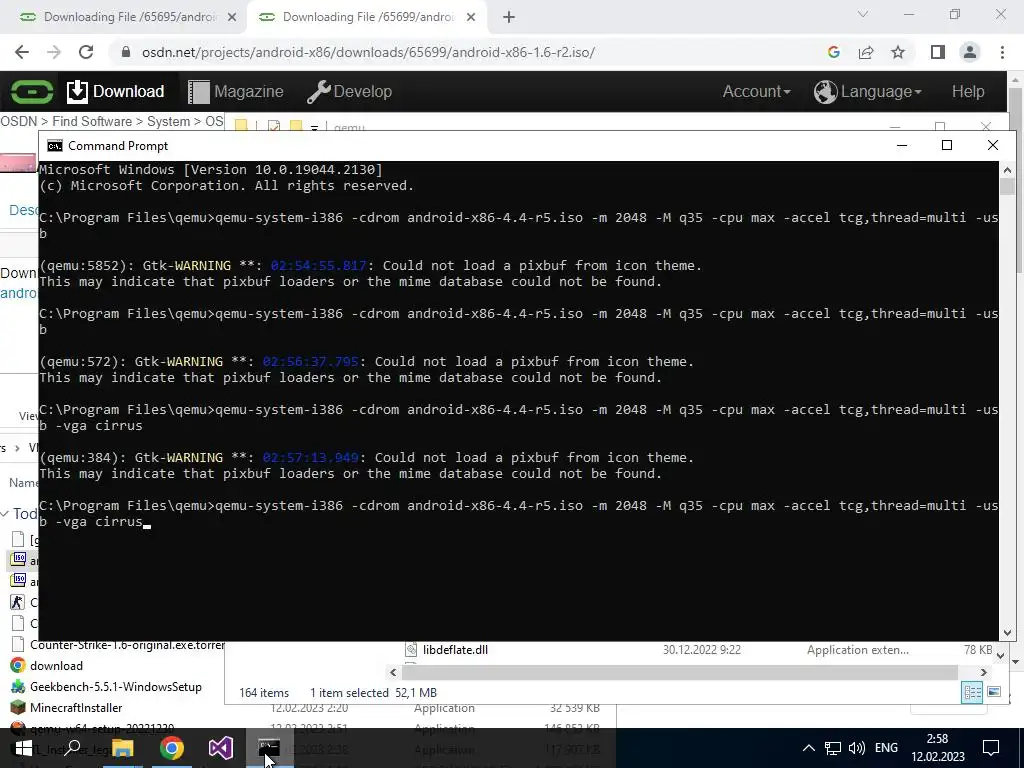Bookmark this page with the star
1024x768 pixels.
point(898,52)
